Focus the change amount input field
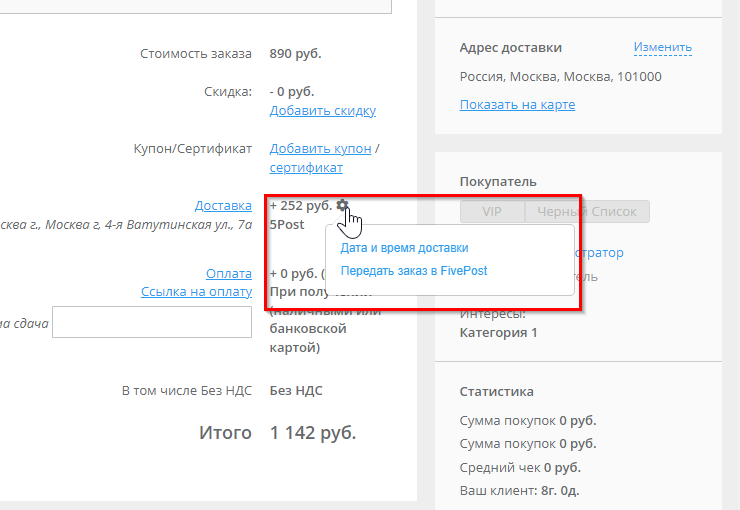 (151, 322)
